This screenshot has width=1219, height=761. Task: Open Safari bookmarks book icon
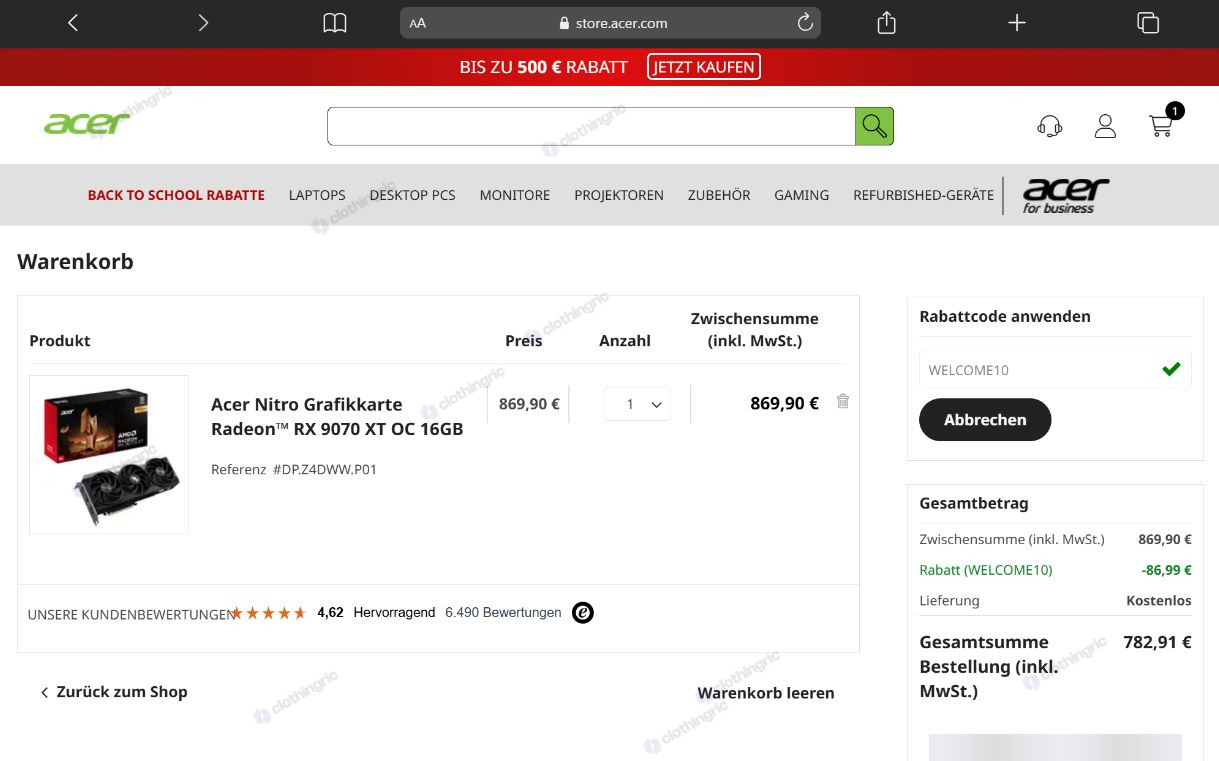pyautogui.click(x=335, y=23)
